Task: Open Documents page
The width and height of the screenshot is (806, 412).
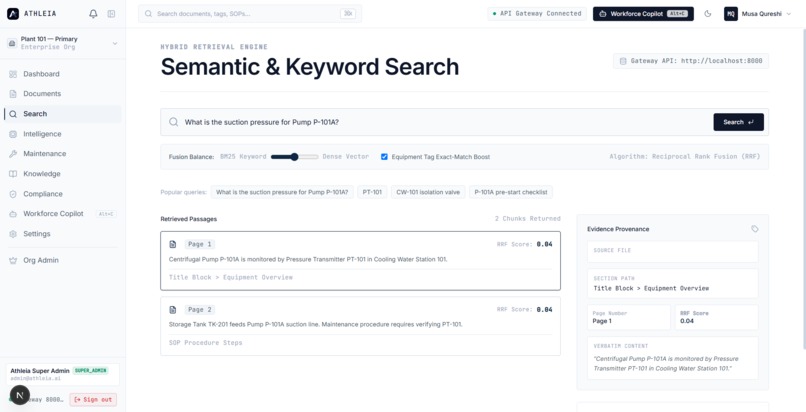Action: (63, 93)
